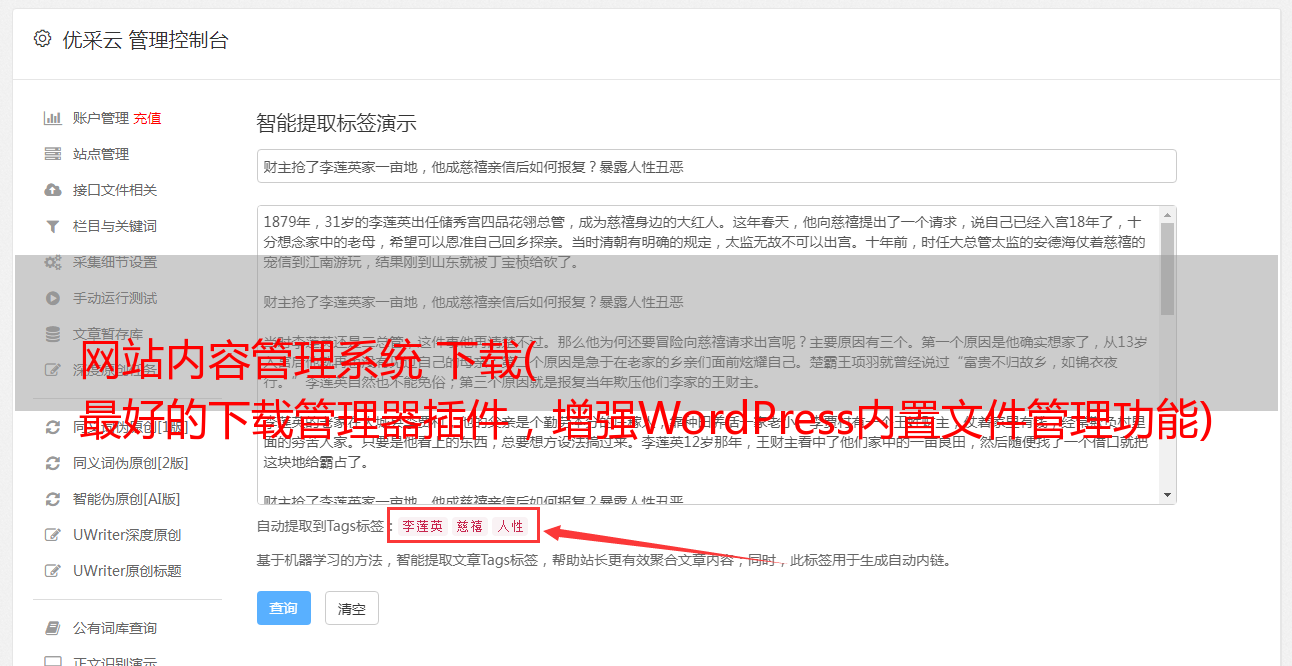Click the refresh icon for 同义词伪原创[1版]
Image resolution: width=1292 pixels, height=666 pixels.
53,427
